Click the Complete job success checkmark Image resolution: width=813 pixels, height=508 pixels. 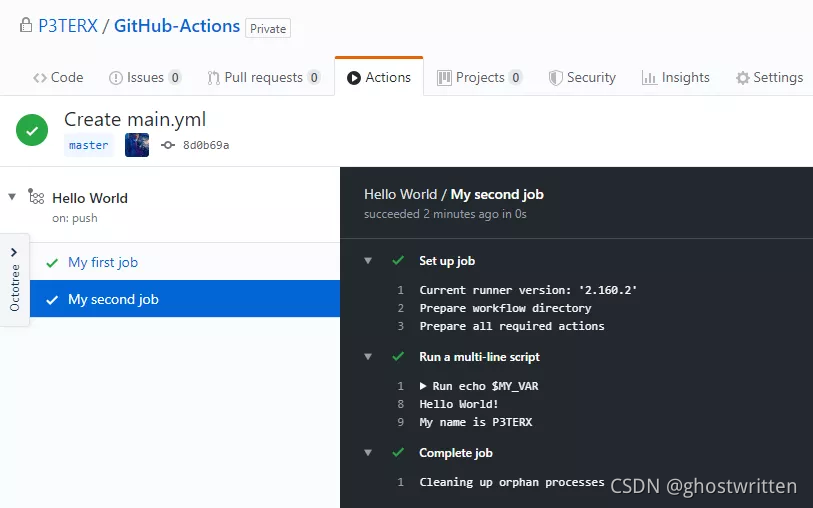point(398,452)
